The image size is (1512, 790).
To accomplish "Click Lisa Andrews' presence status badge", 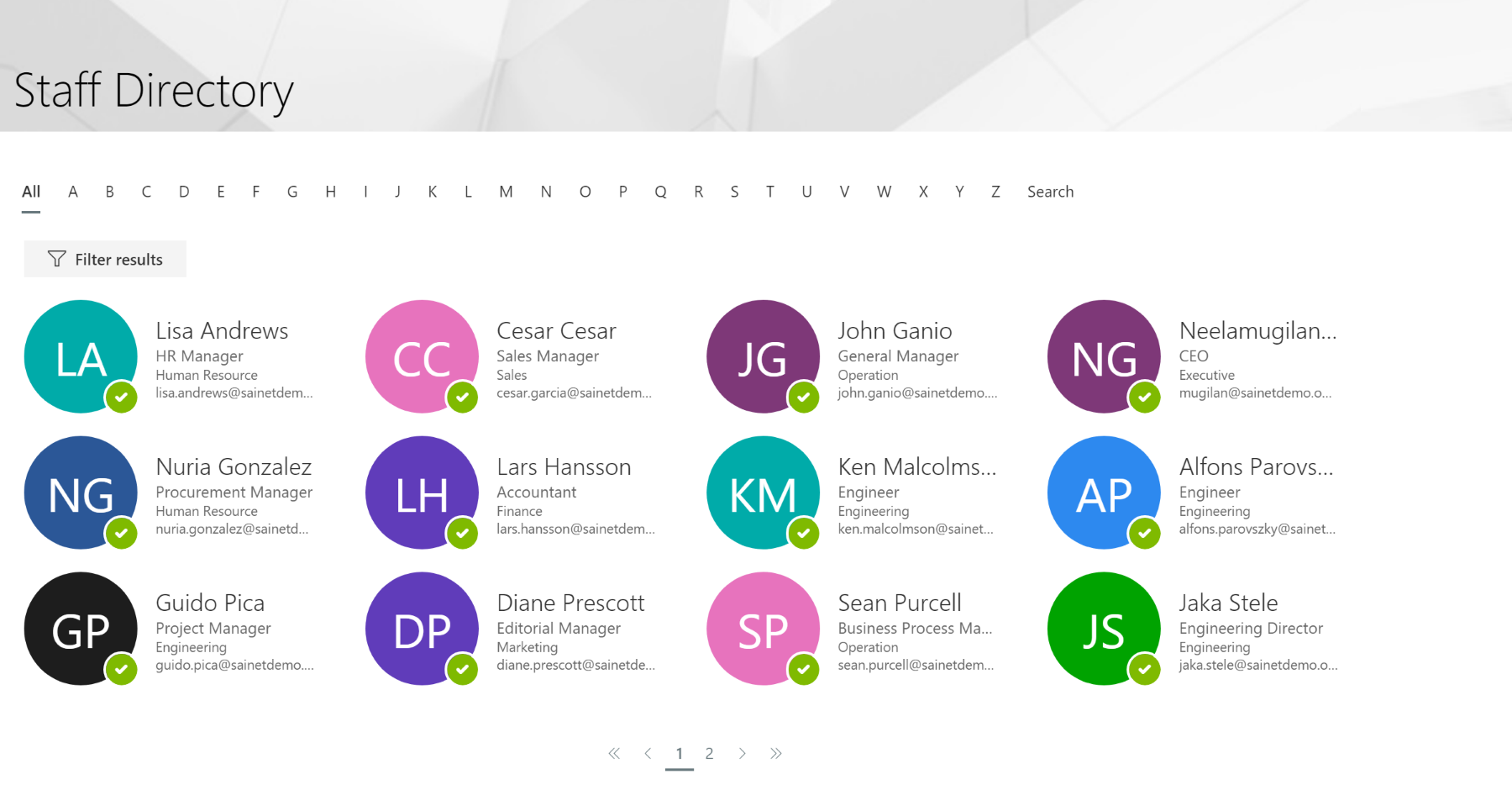I will [120, 398].
